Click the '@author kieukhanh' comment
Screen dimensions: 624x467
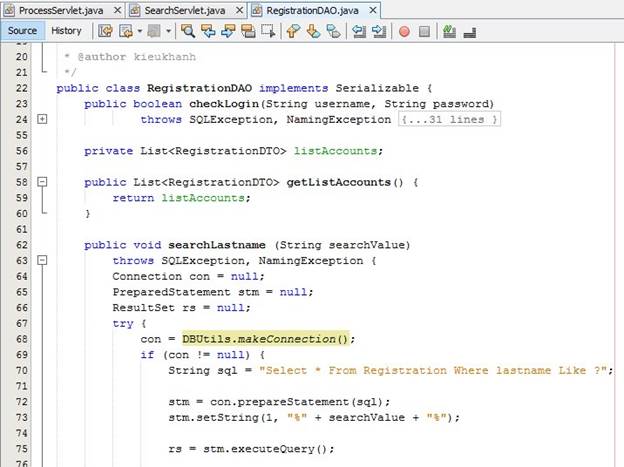pos(136,57)
